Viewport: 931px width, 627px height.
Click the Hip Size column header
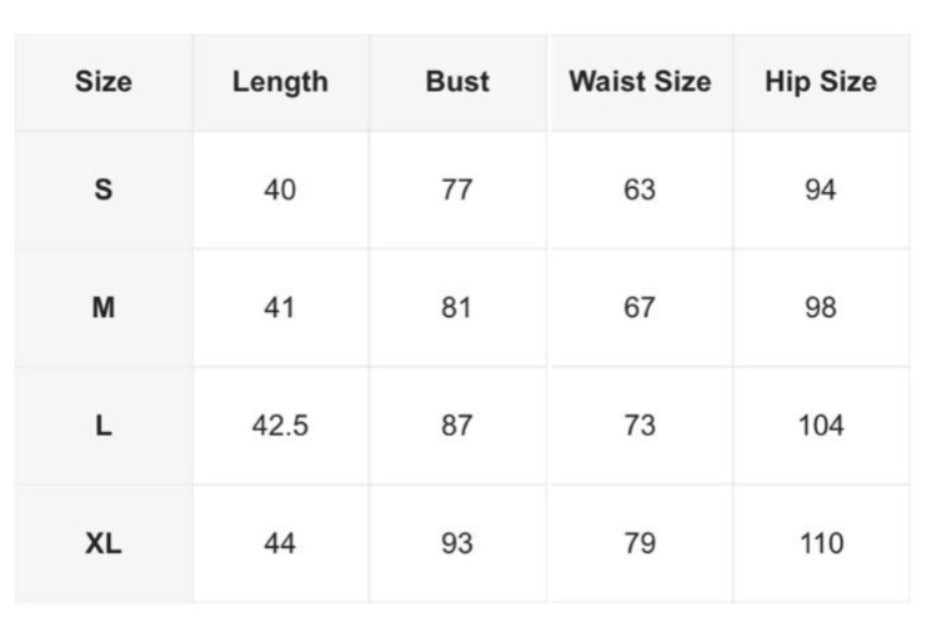click(x=821, y=82)
